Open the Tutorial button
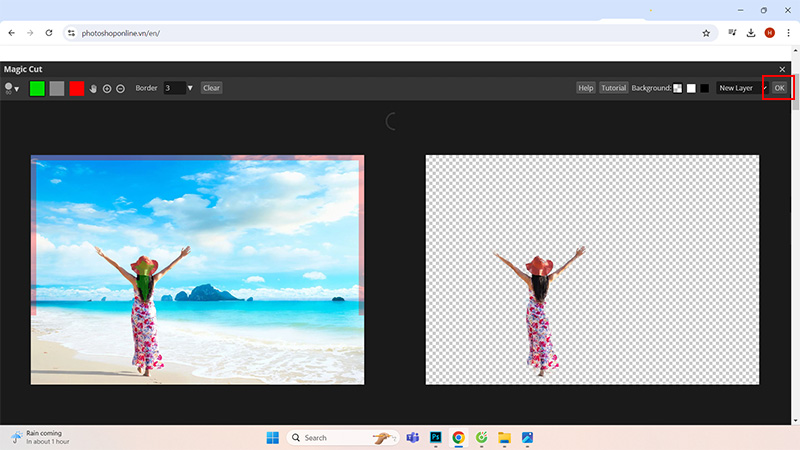The image size is (800, 450). [613, 88]
